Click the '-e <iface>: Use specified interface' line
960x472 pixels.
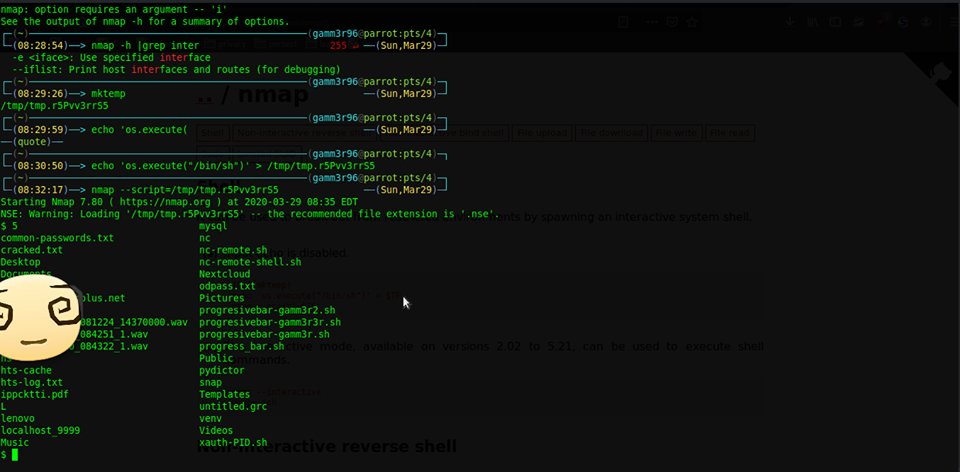[111, 58]
